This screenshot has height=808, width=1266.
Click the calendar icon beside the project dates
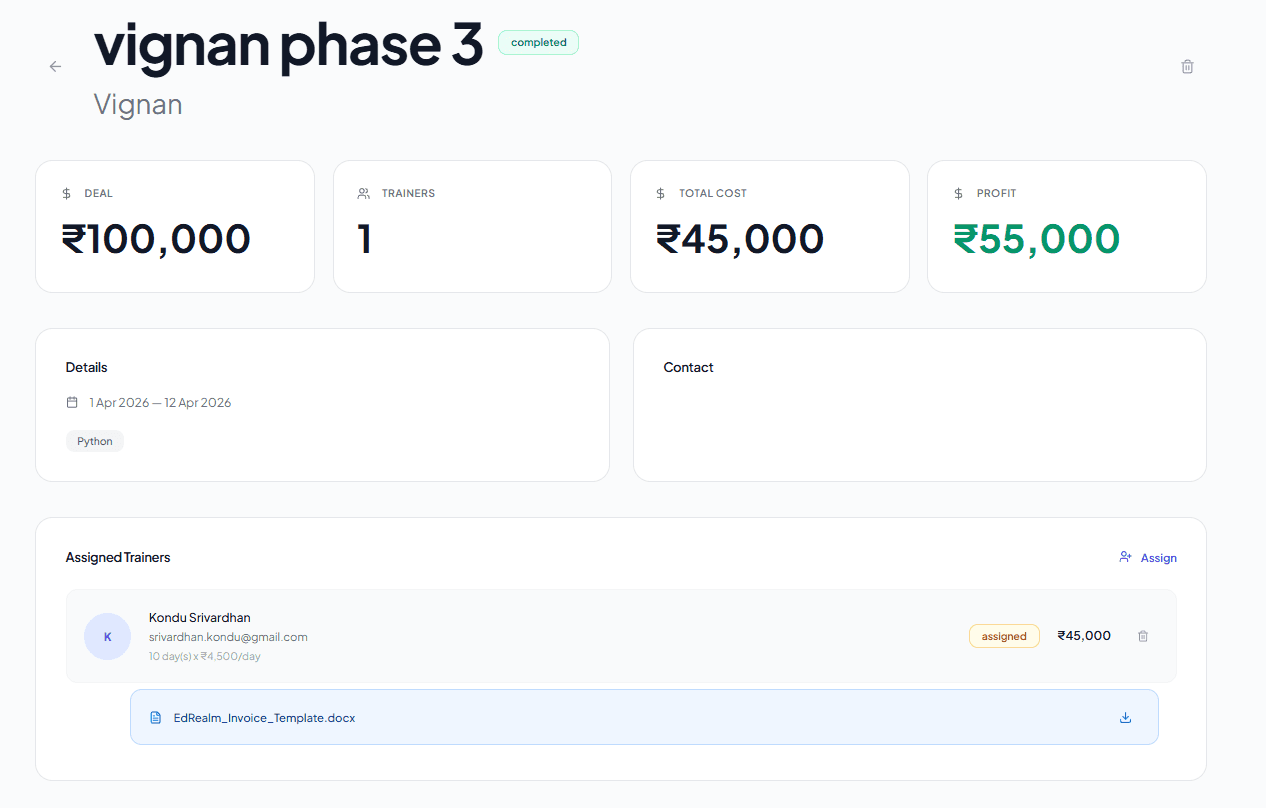71,401
